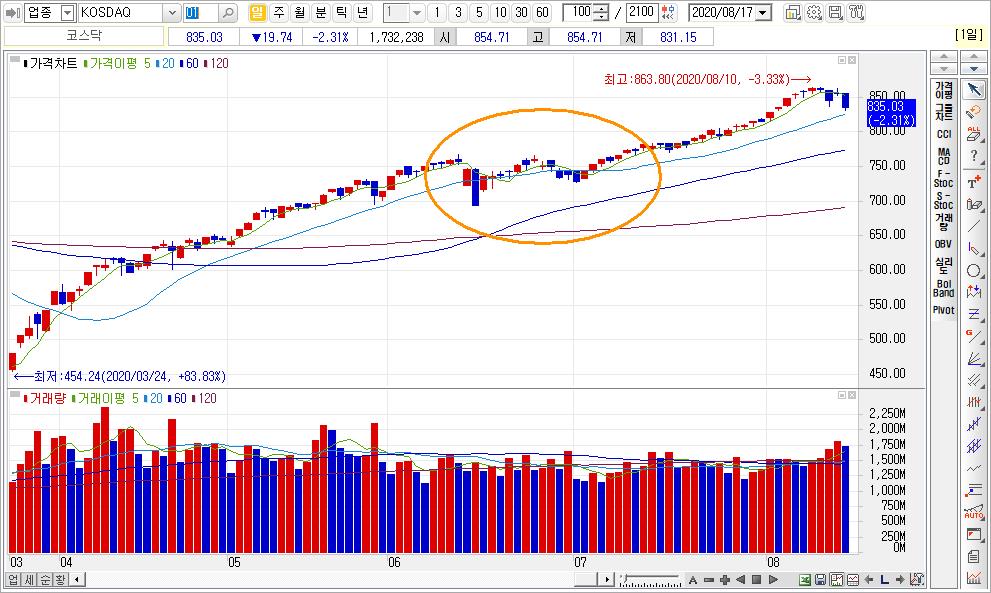Open the question mark help tool
The width and height of the screenshot is (991, 593).
[x=974, y=156]
